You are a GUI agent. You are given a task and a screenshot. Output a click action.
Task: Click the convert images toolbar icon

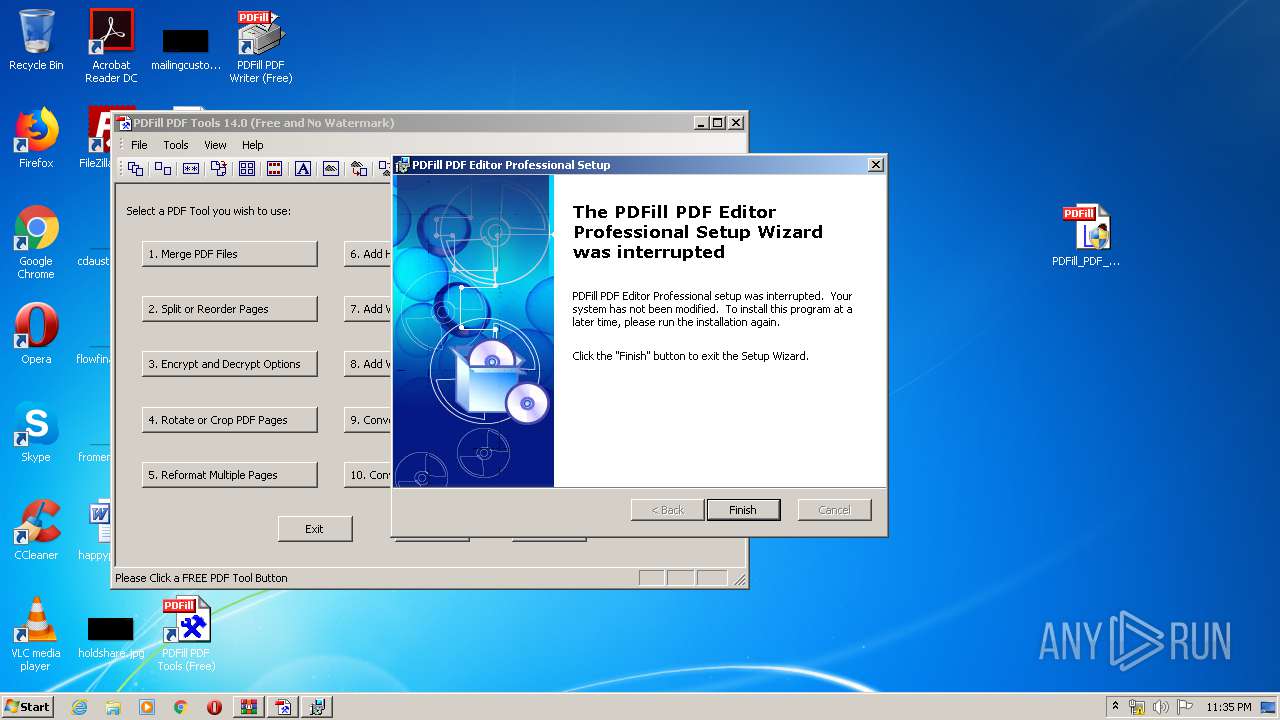coord(359,169)
